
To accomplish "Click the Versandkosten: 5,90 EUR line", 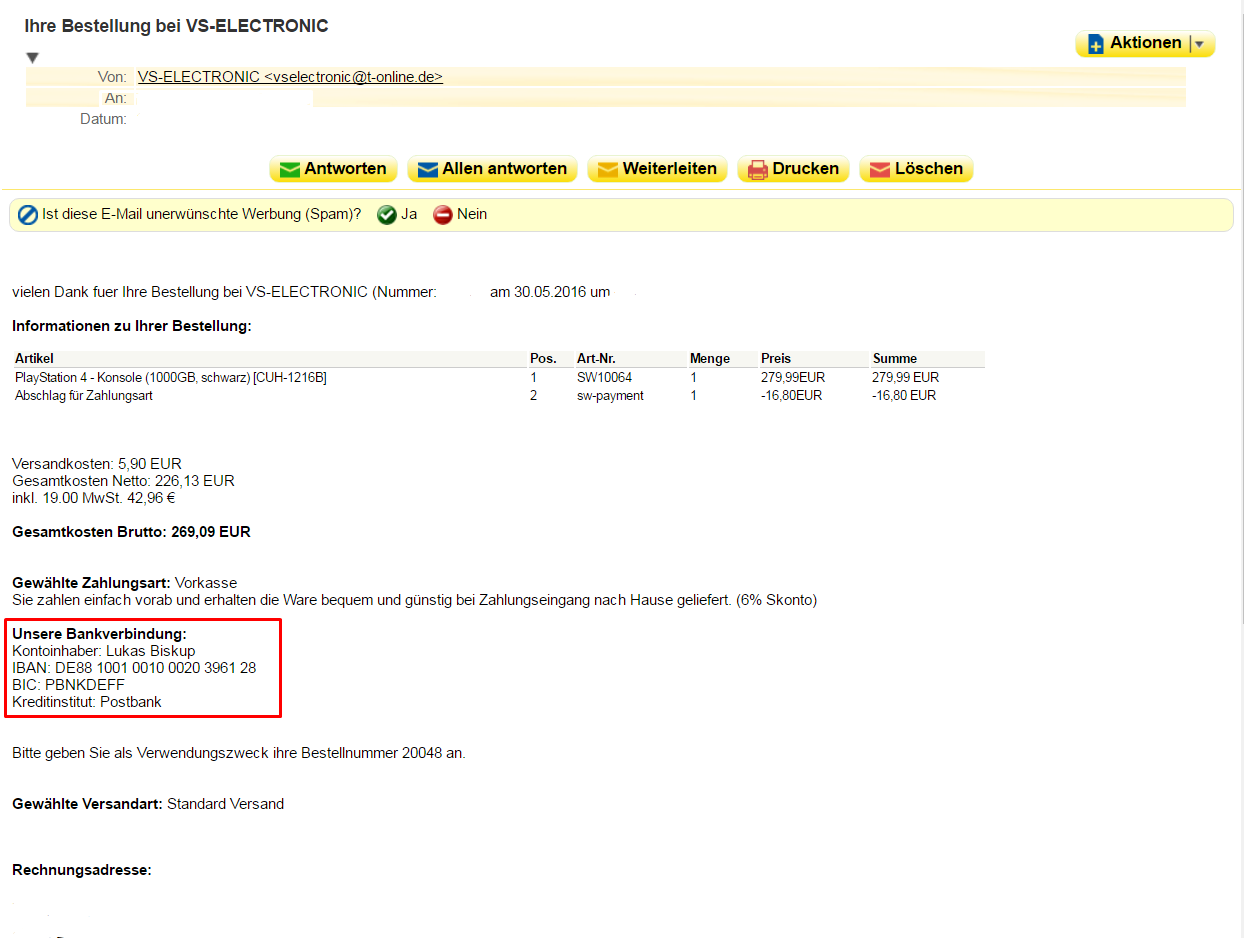I will pos(97,464).
